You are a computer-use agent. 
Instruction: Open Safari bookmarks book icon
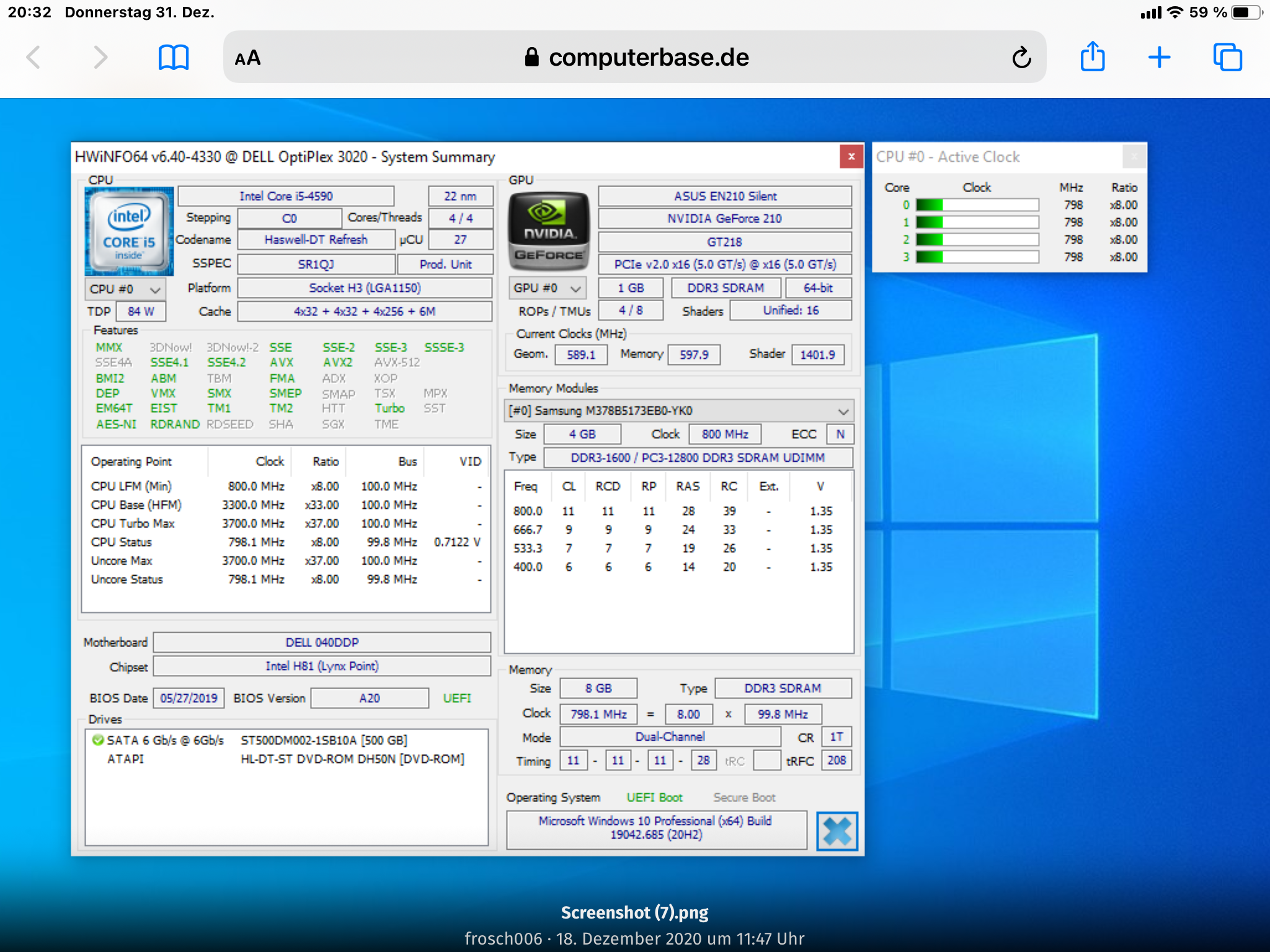173,58
